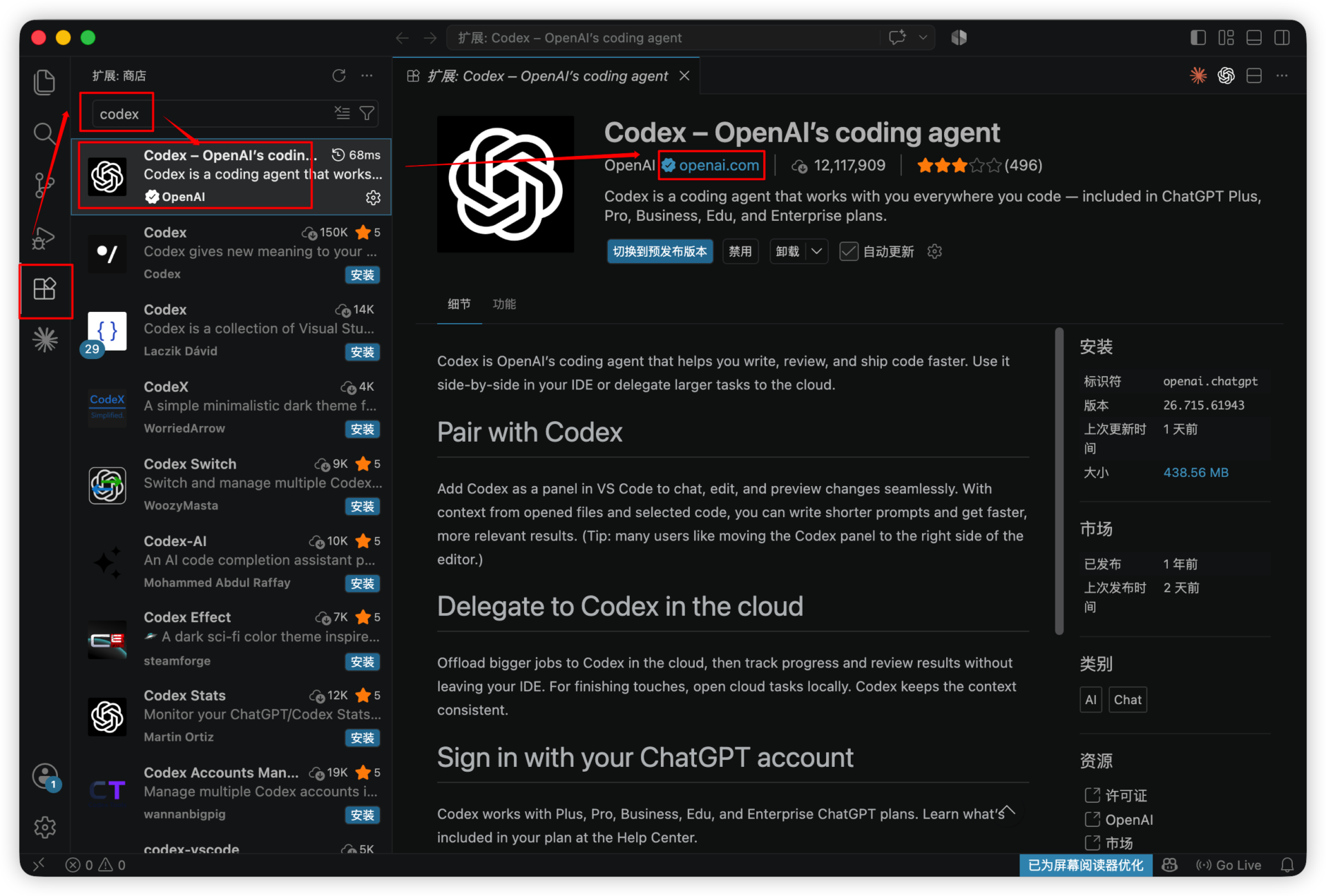The width and height of the screenshot is (1326, 896).
Task: Go back in navigation history
Action: pyautogui.click(x=402, y=38)
